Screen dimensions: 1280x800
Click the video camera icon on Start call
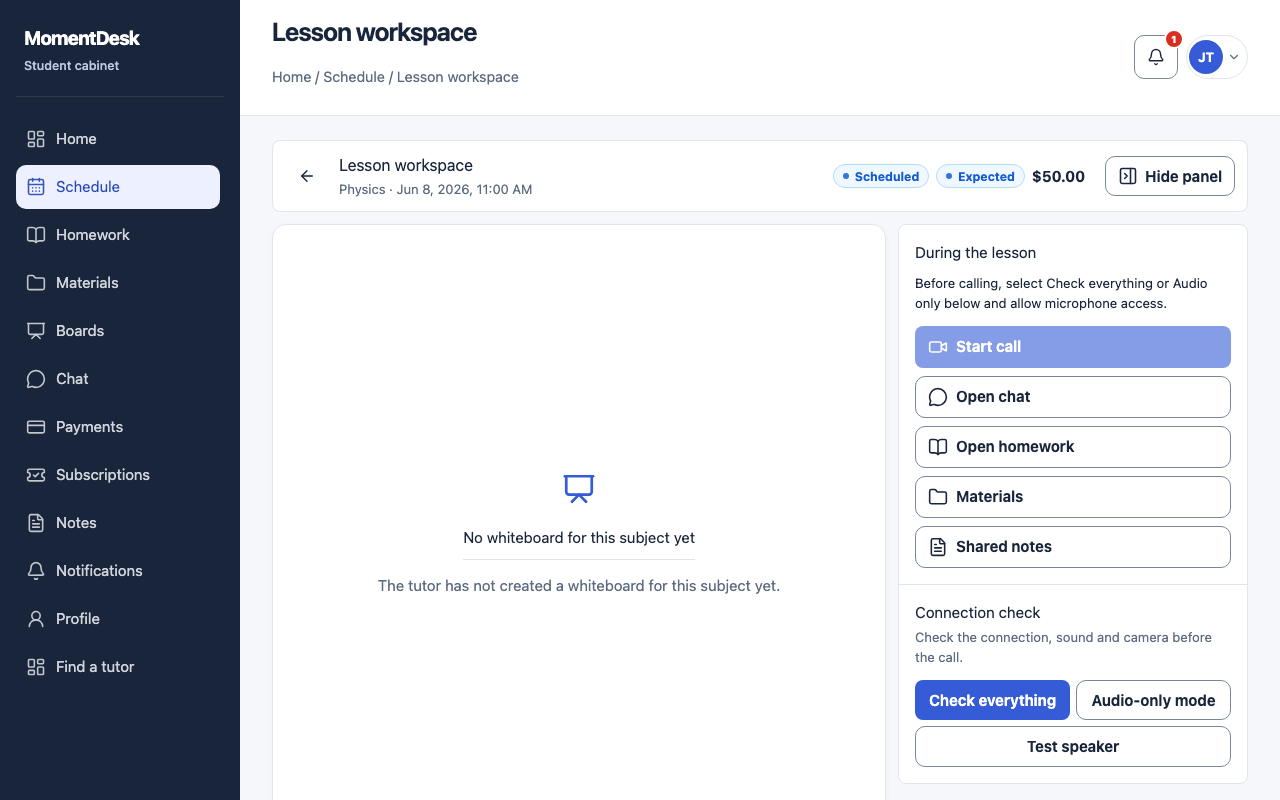[x=938, y=347]
